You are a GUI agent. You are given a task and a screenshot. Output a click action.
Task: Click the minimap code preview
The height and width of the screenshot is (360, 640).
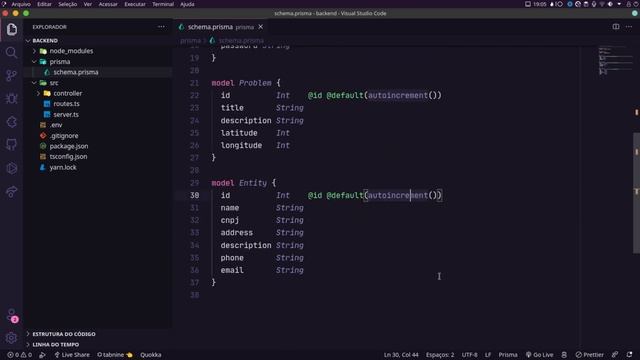coord(615,60)
